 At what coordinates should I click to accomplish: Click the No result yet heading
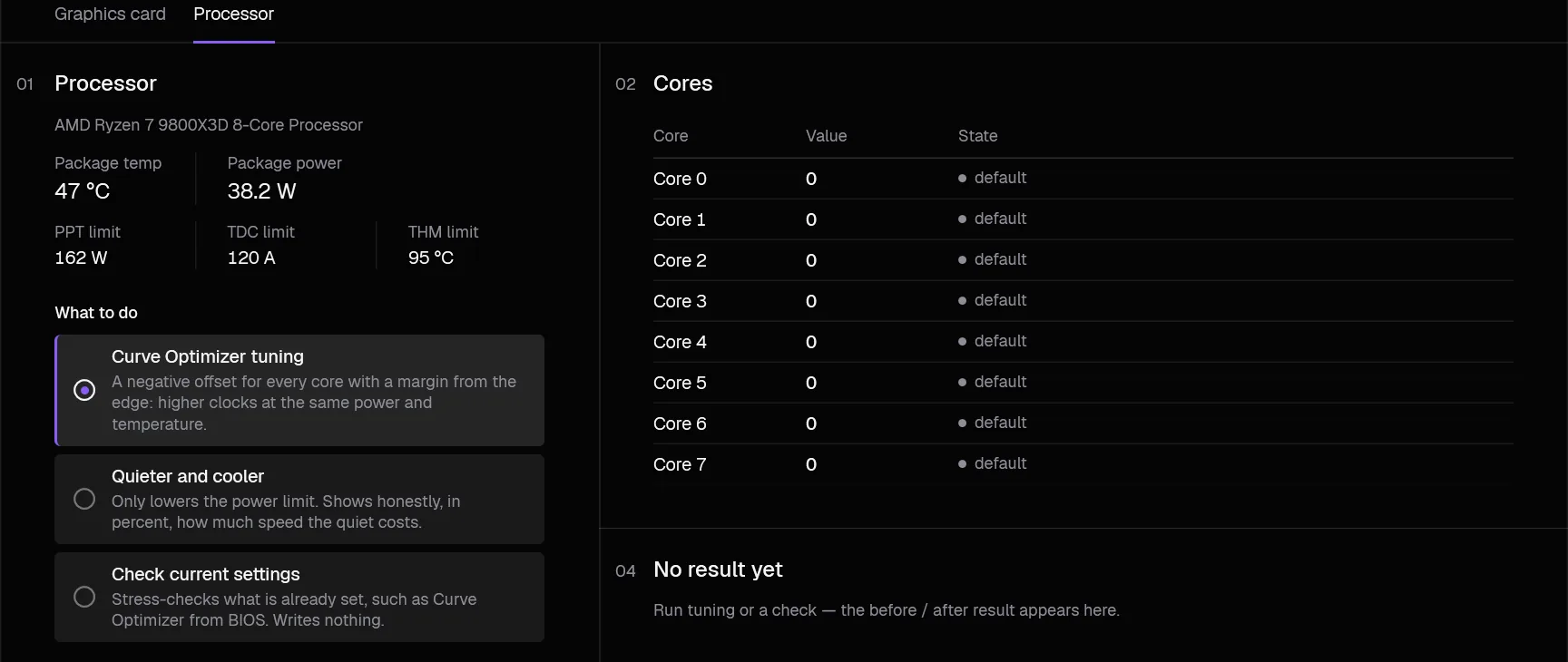tap(718, 570)
